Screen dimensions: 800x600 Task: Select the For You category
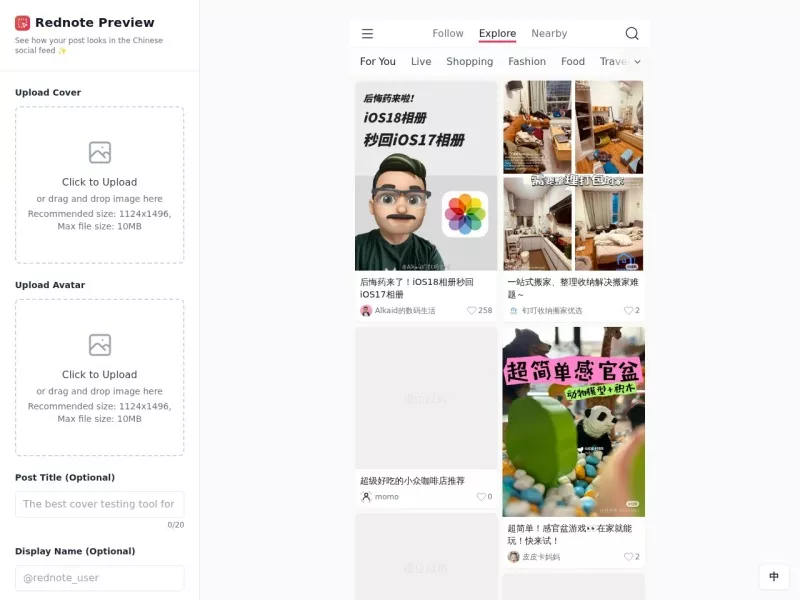coord(378,62)
